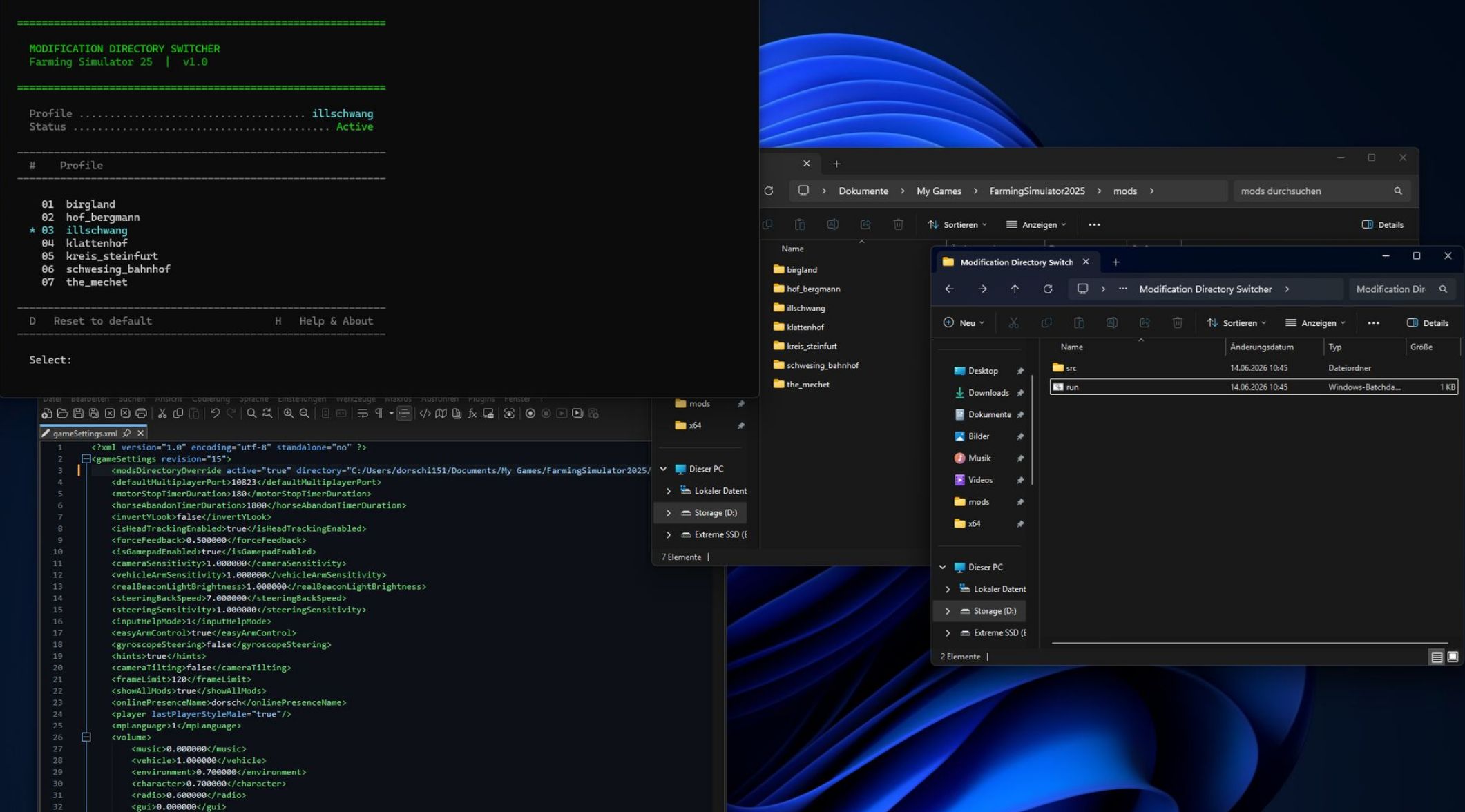This screenshot has height=812, width=1465.
Task: Expand Storage (D:) in Switcher Explorer sidebar
Action: pos(948,611)
